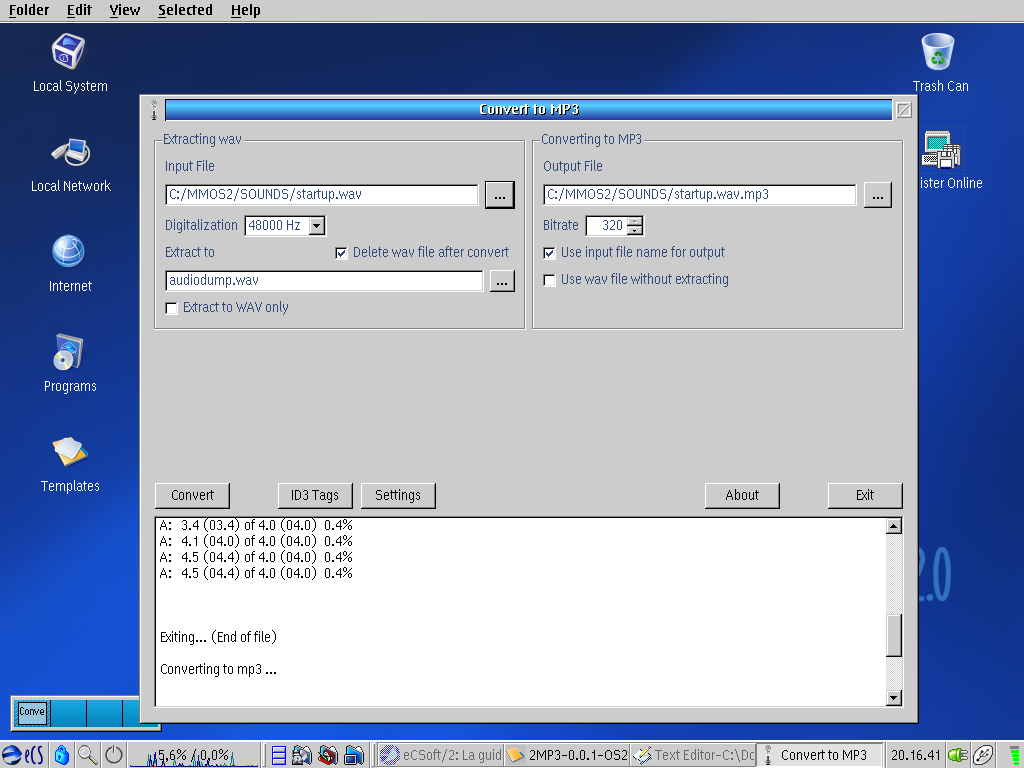Click the microphone system menu icon in the title bar
The width and height of the screenshot is (1024, 768).
pyautogui.click(x=154, y=110)
